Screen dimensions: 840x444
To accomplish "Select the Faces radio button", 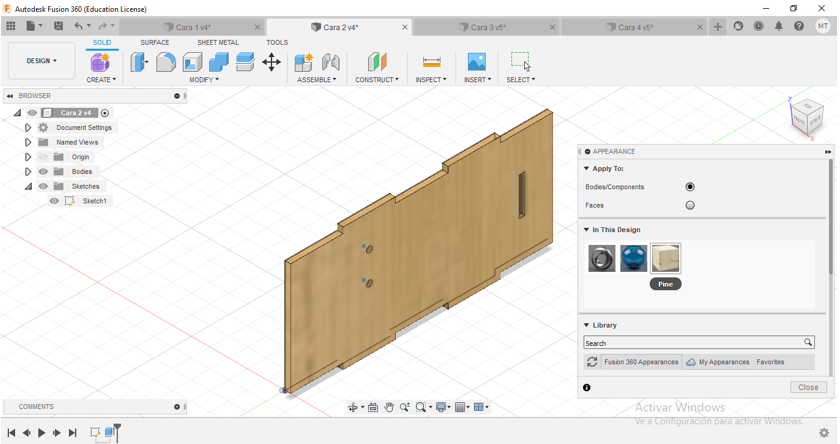I will coord(690,205).
